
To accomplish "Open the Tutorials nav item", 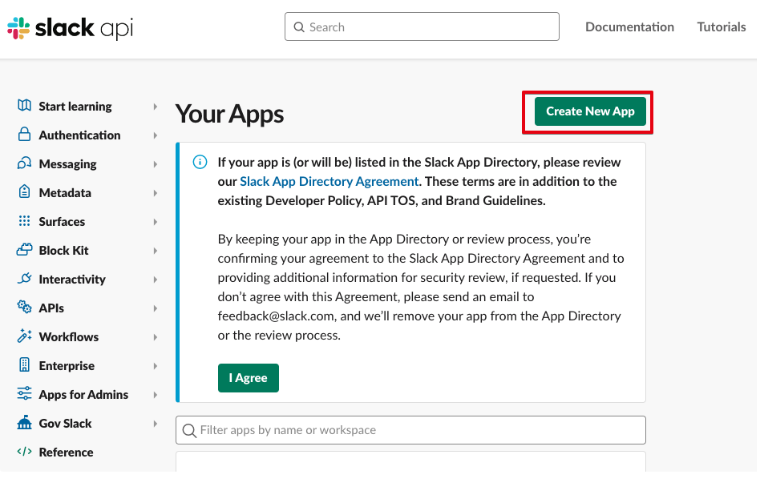I will click(721, 27).
